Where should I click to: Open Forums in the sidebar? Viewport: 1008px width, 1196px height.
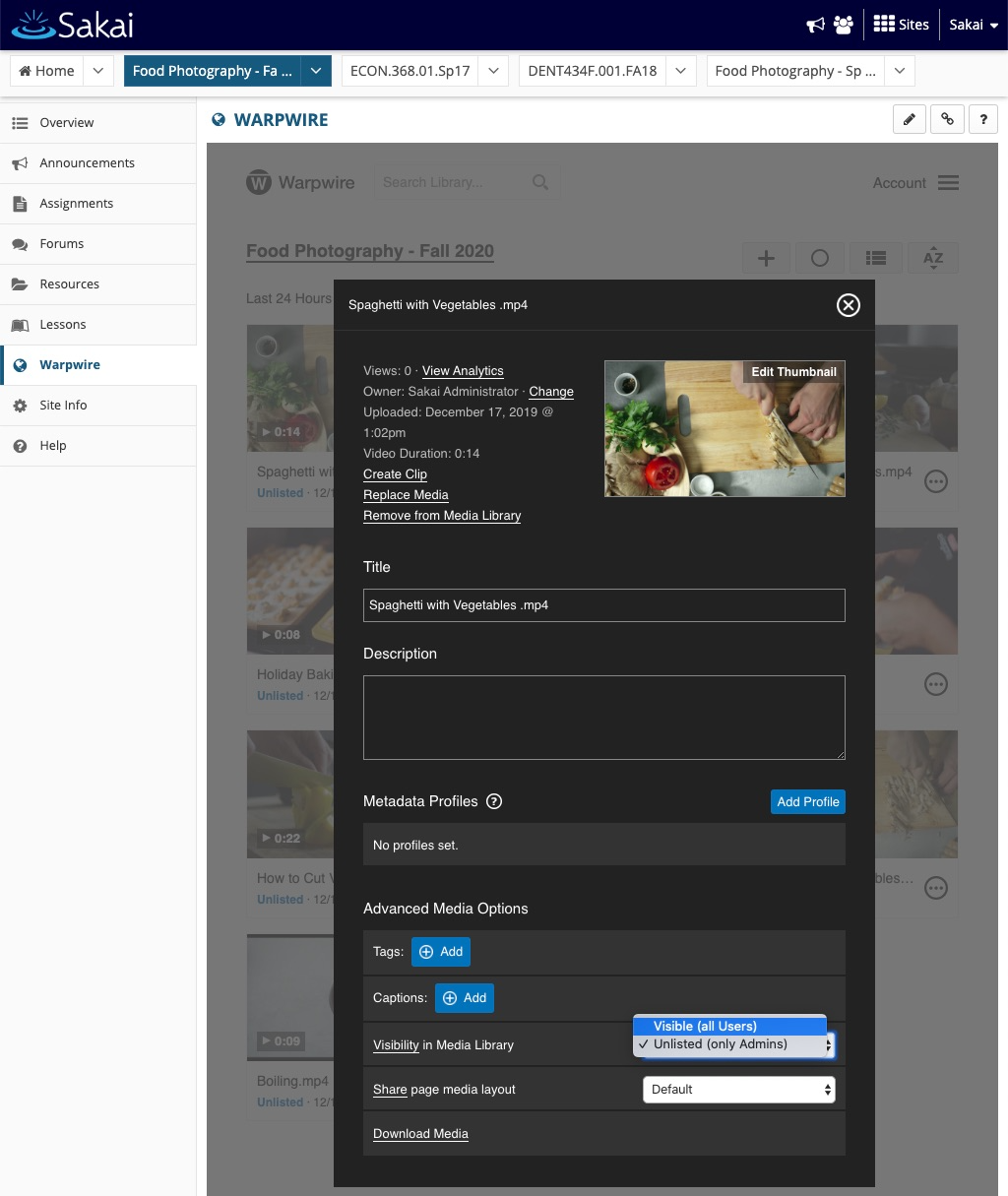pos(98,244)
